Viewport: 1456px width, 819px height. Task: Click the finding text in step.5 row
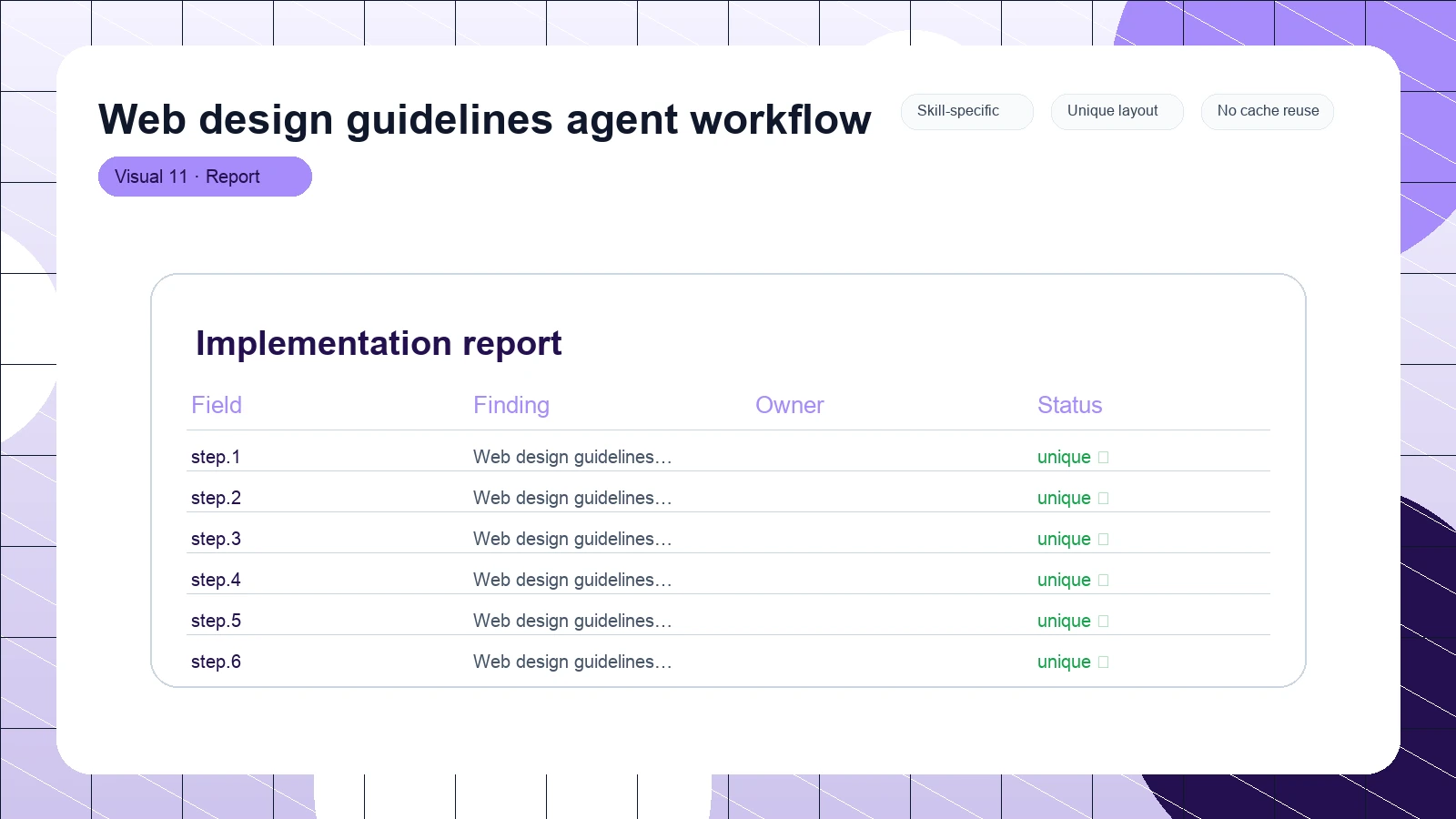(x=572, y=621)
